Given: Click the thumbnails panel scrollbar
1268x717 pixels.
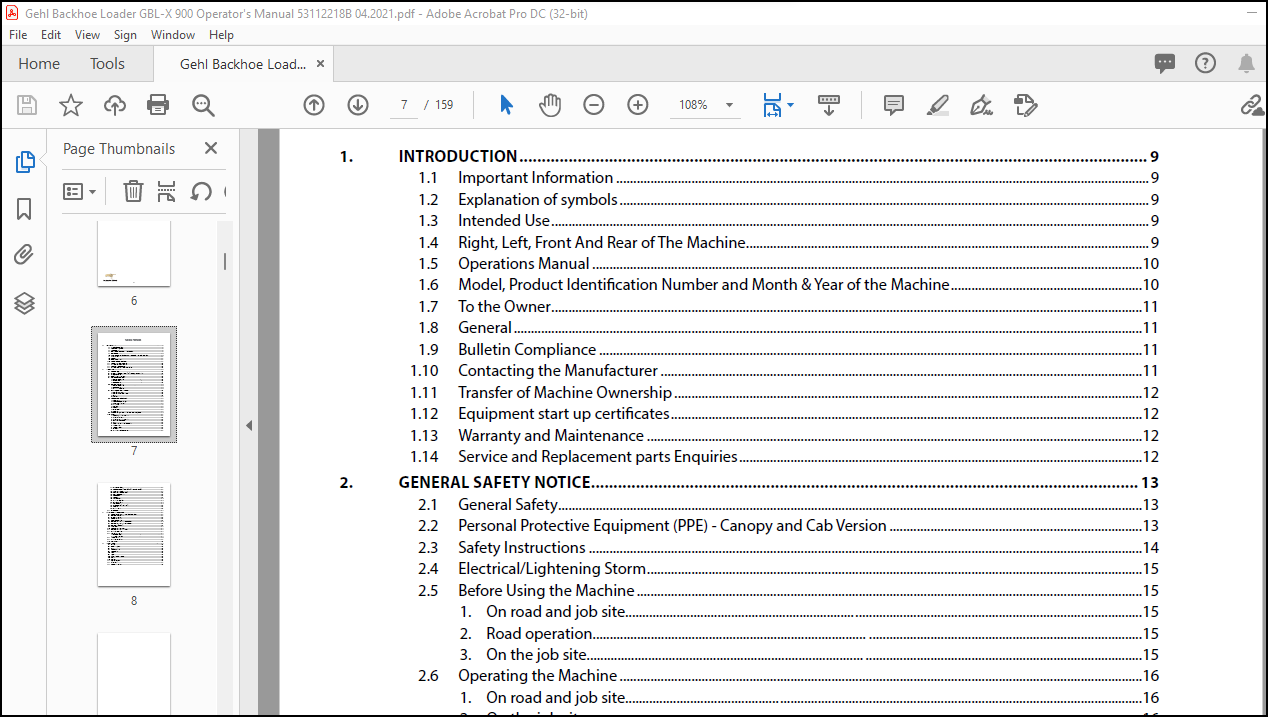Looking at the screenshot, I should [225, 263].
